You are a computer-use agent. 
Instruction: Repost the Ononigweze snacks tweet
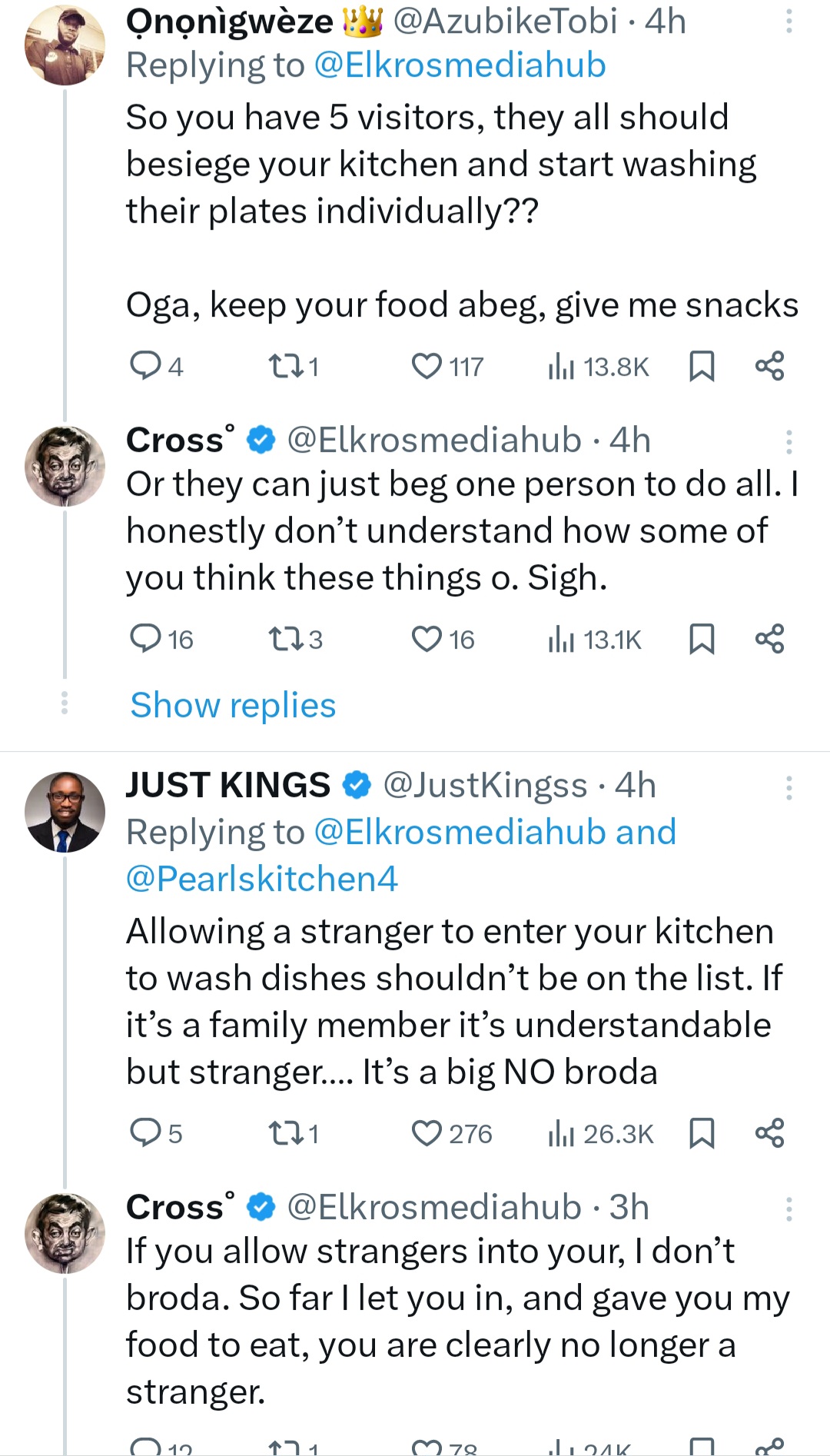[x=281, y=367]
